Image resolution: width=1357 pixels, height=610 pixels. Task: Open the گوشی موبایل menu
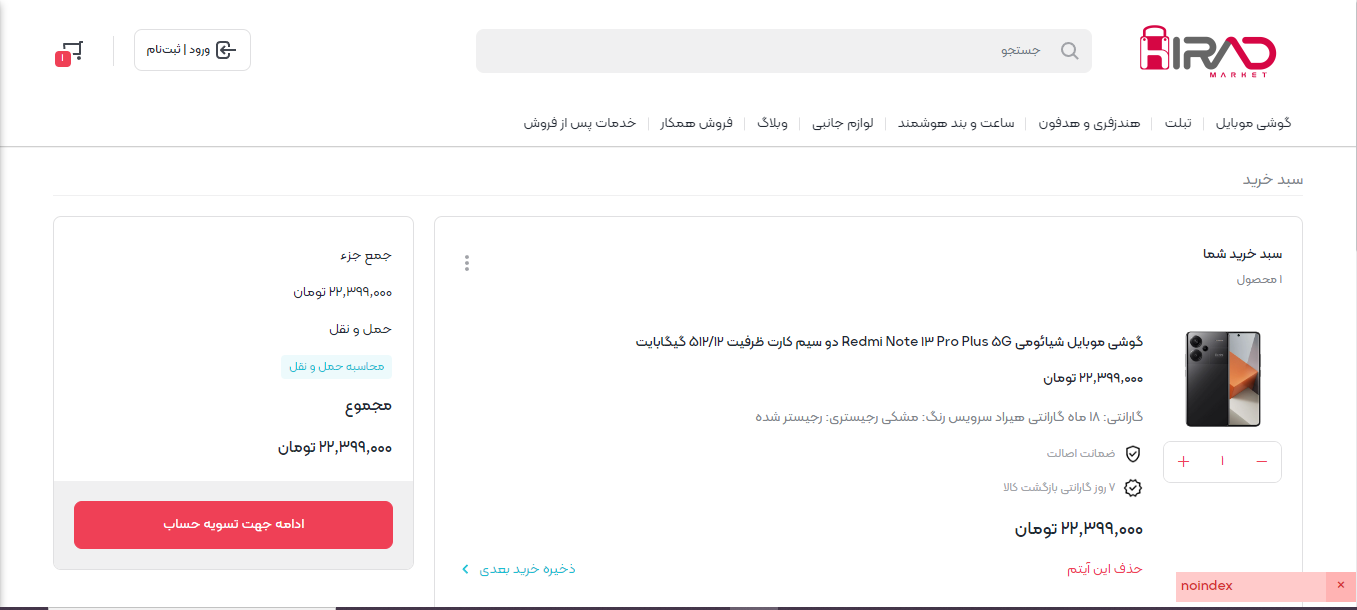point(1253,123)
